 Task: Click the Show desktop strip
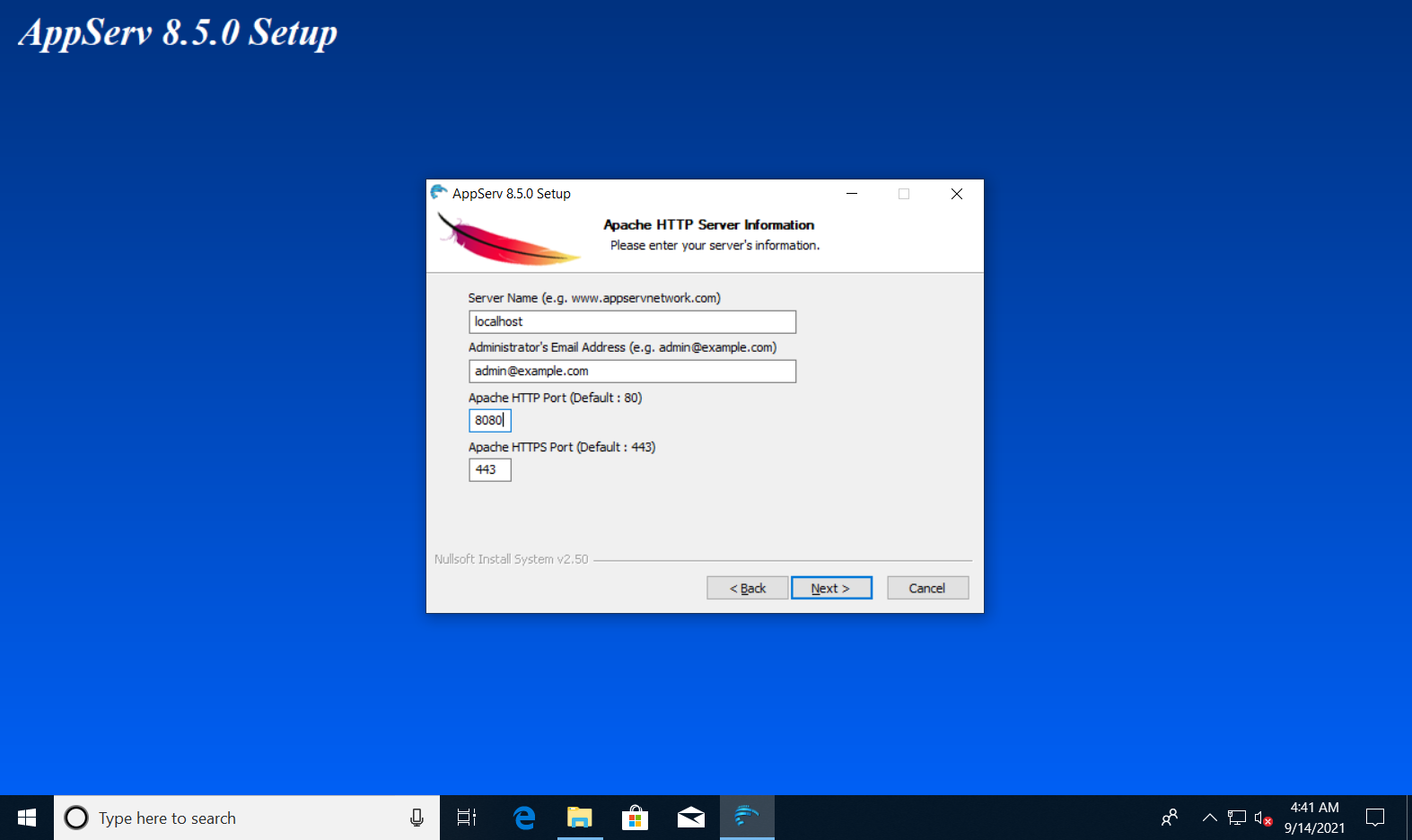(1409, 818)
